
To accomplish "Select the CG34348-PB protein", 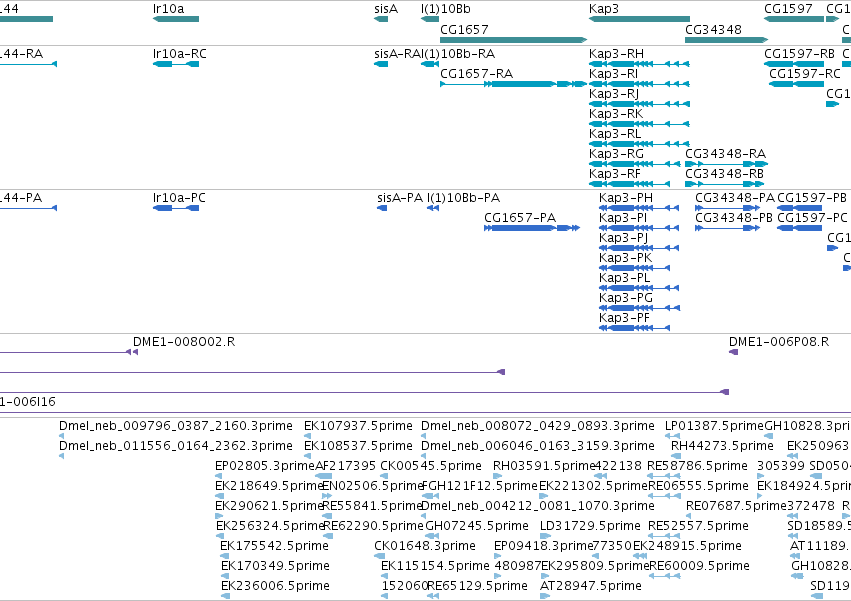I will [727, 228].
